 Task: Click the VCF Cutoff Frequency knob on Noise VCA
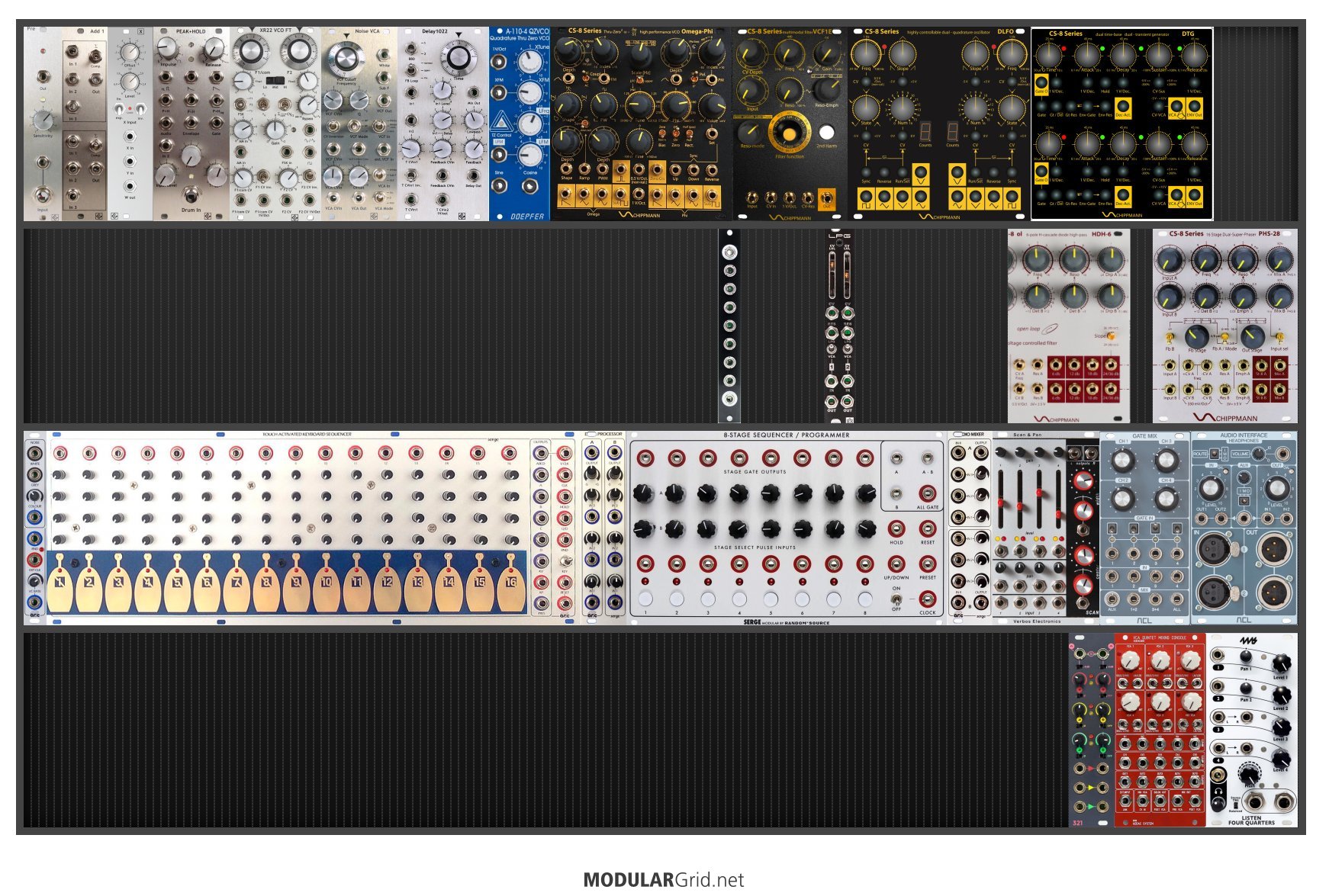[346, 58]
